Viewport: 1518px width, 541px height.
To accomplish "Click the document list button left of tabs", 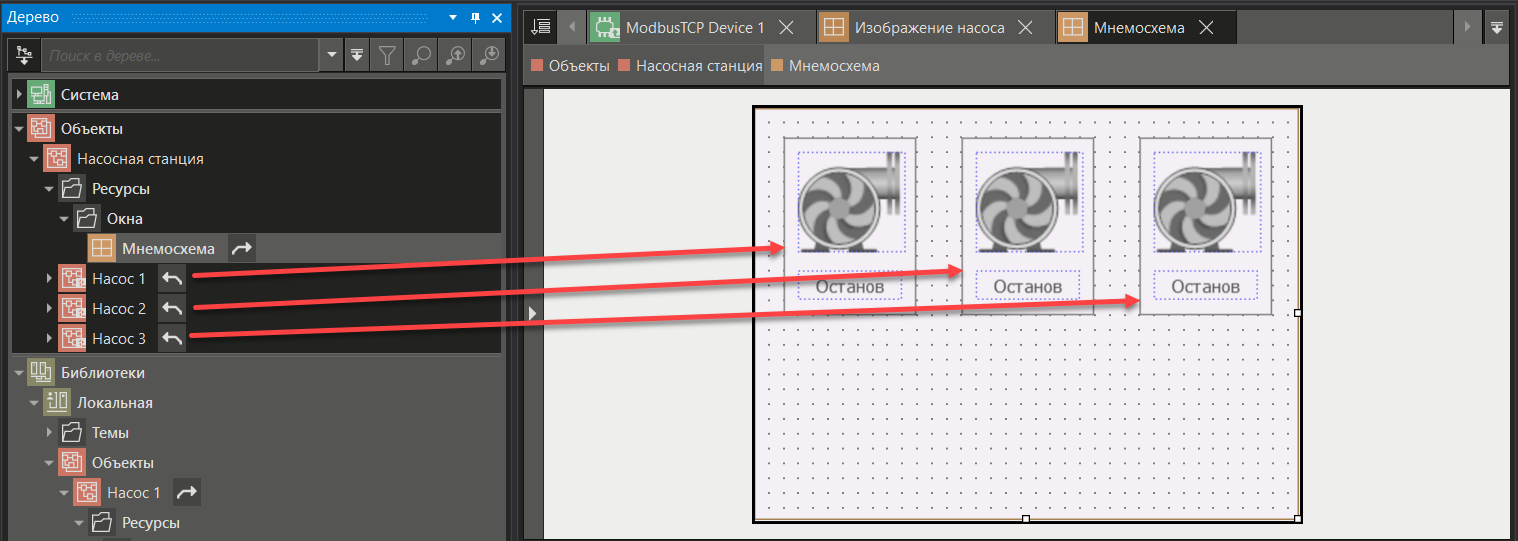I will pos(541,27).
